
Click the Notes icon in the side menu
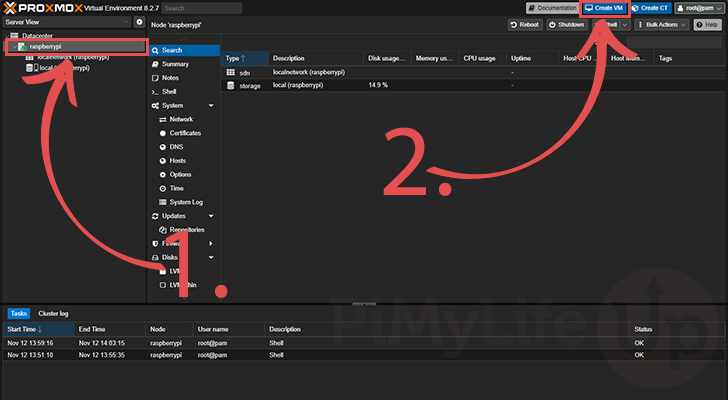(156, 78)
